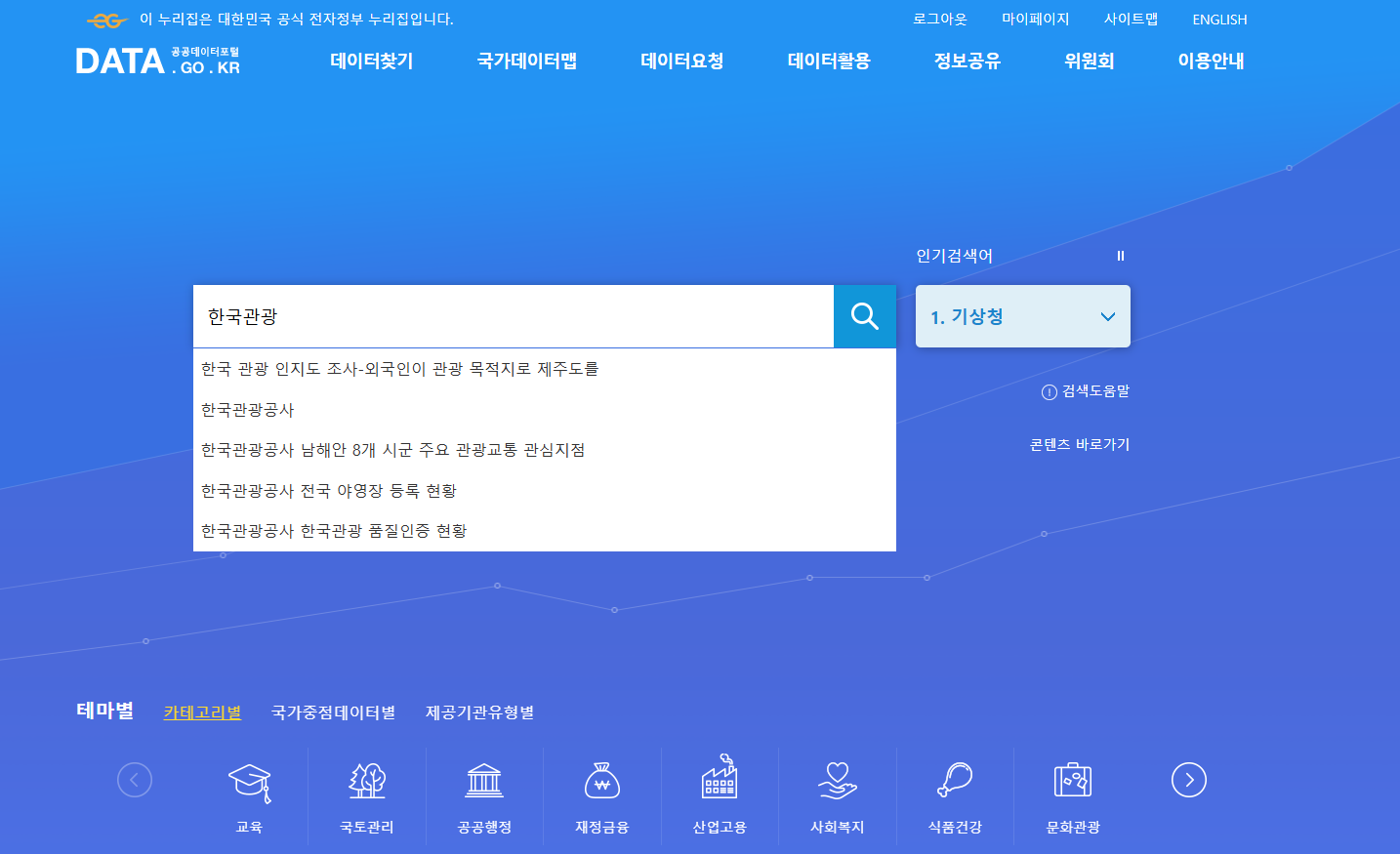This screenshot has height=854, width=1400.
Task: Open the 이용안내 menu
Action: tap(1211, 61)
